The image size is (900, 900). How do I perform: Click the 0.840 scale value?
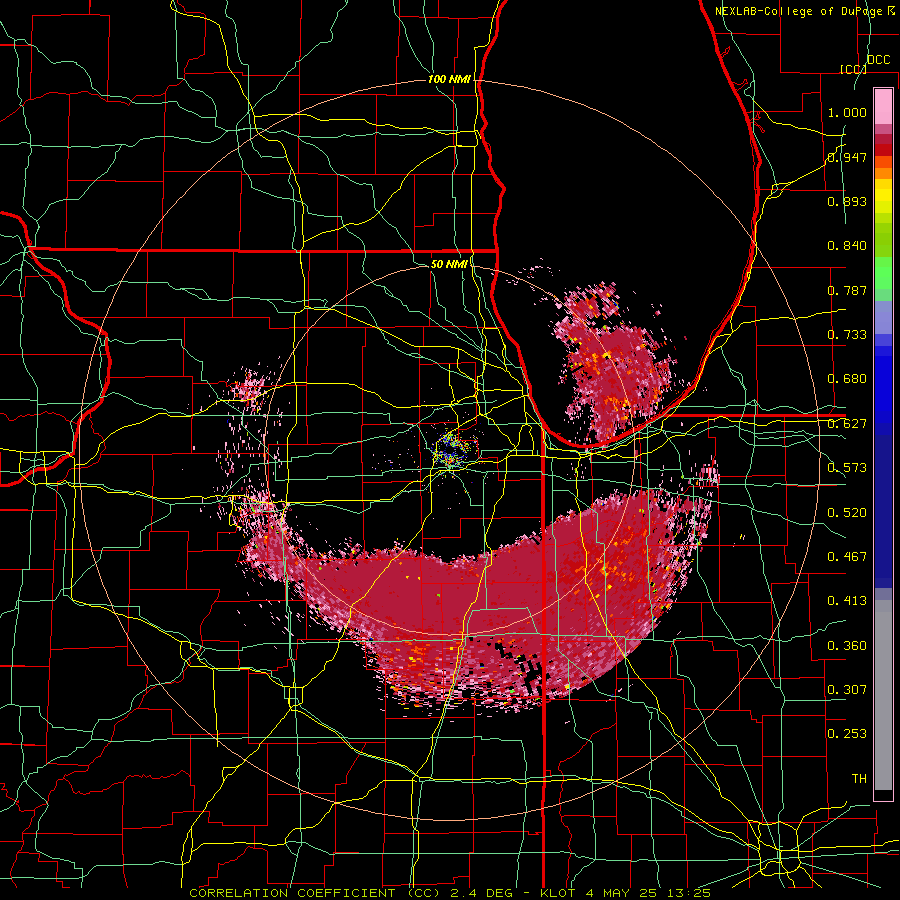(847, 246)
